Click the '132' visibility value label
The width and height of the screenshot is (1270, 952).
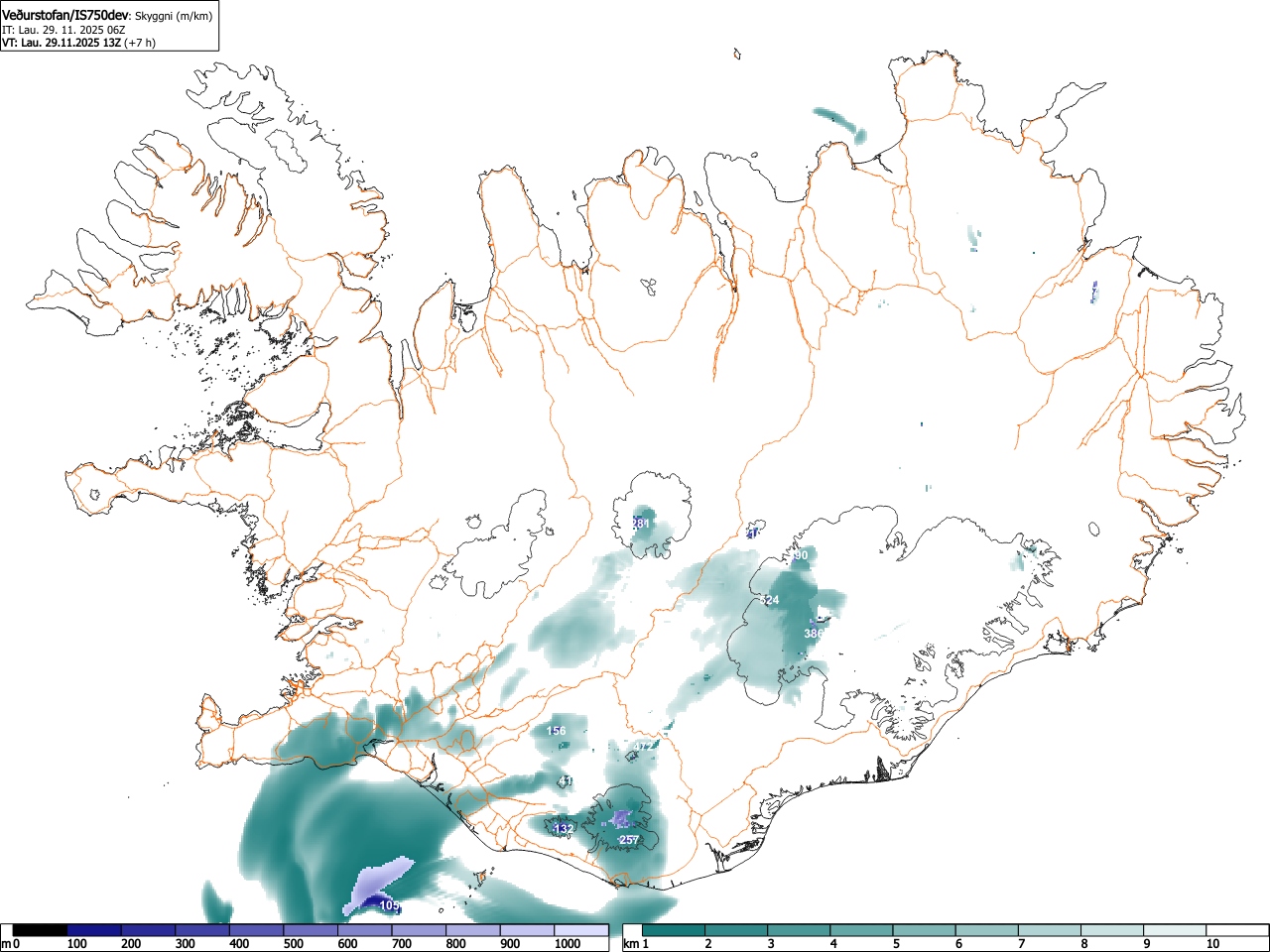564,829
